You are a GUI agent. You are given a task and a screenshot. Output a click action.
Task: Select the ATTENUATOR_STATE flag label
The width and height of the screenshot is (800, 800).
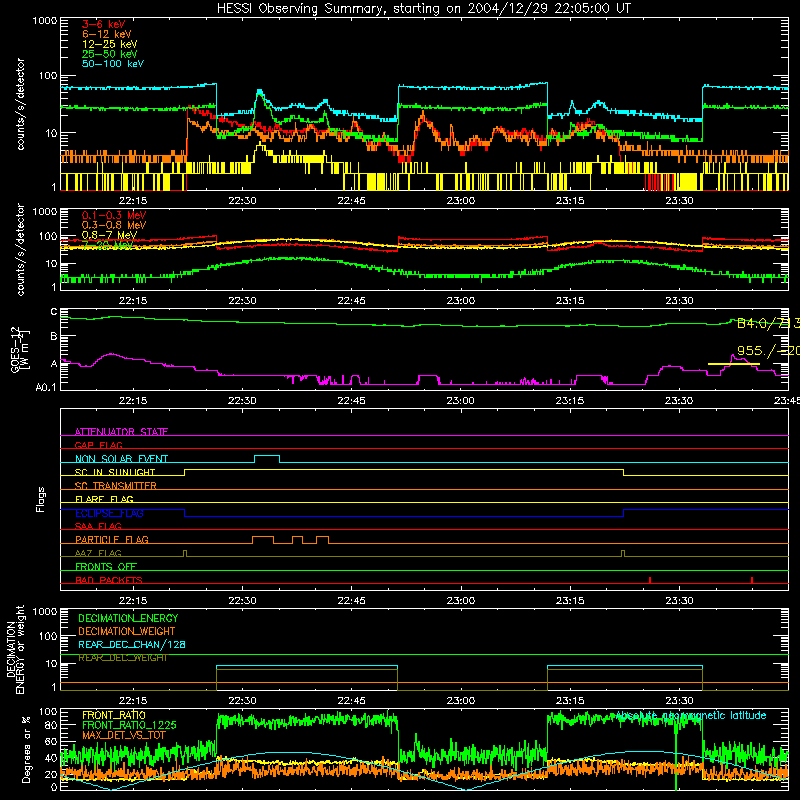click(121, 432)
